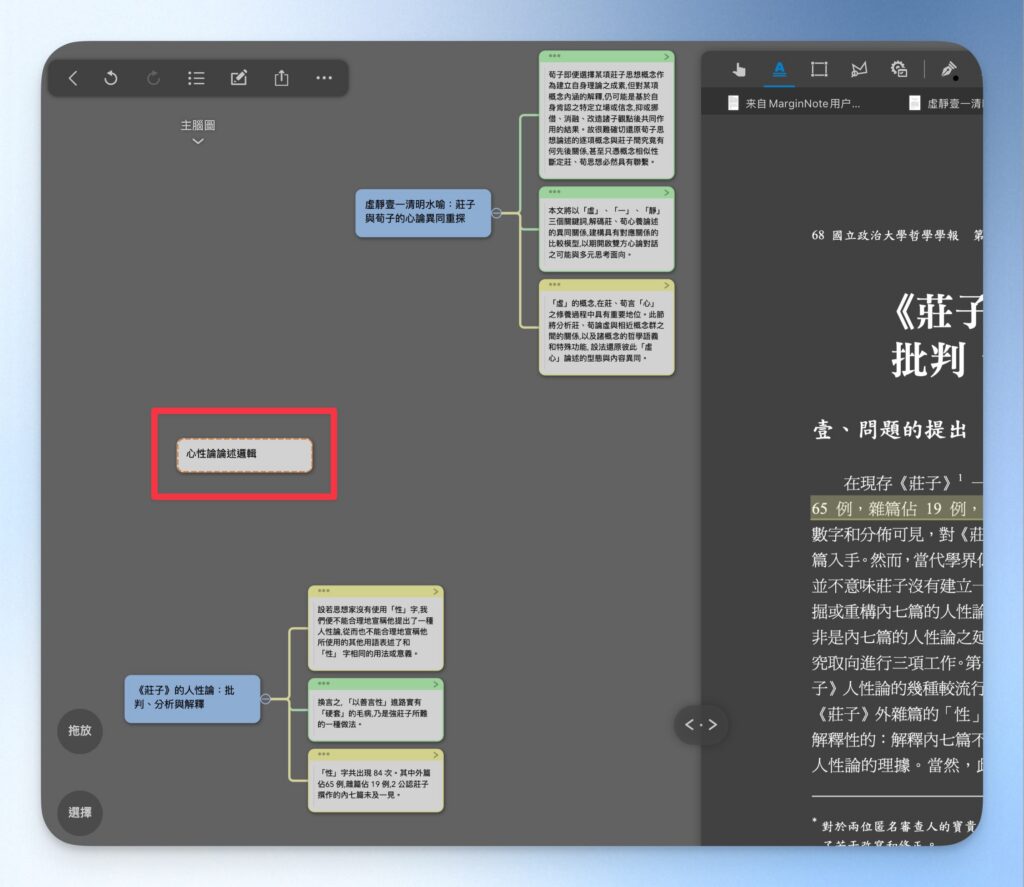Select the 「虛」的概念,在莊、荀言「心」 note card
Image resolution: width=1024 pixels, height=887 pixels.
(x=607, y=328)
